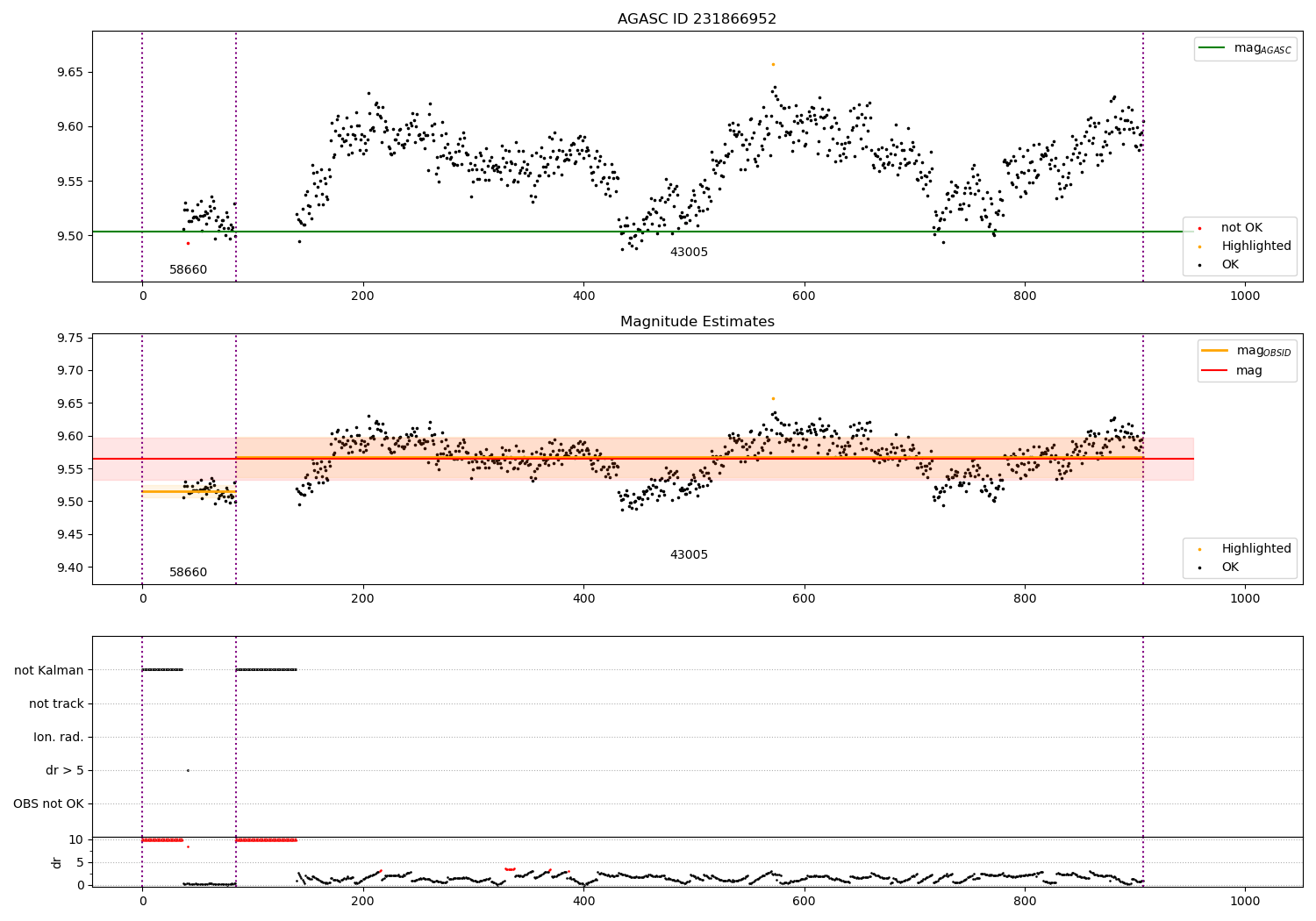Screen dimensions: 1316x921
Task: Click the orange highlighted point in the top plot
Action: (x=773, y=64)
